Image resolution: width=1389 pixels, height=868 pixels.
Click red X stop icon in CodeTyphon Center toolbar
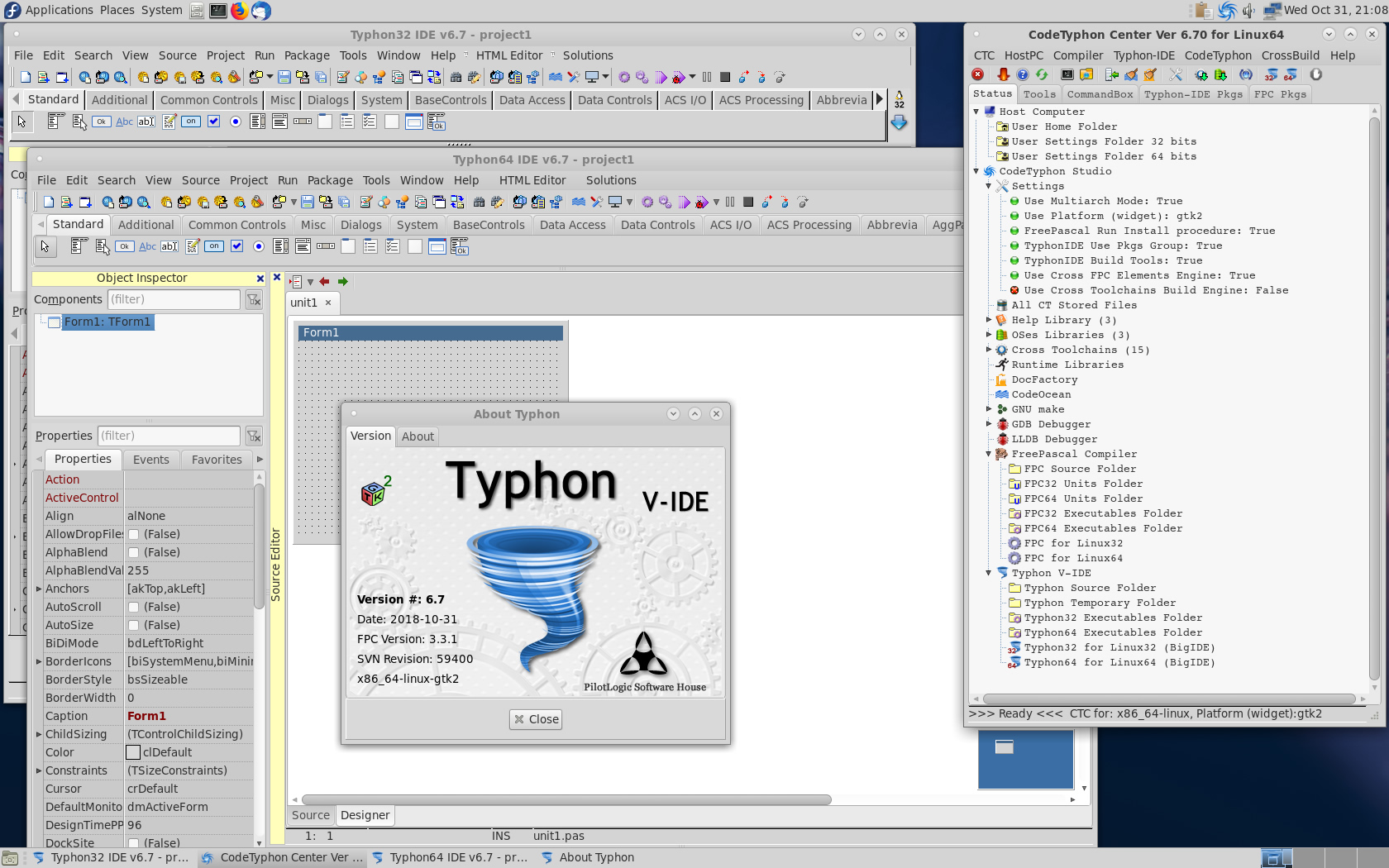click(x=978, y=74)
